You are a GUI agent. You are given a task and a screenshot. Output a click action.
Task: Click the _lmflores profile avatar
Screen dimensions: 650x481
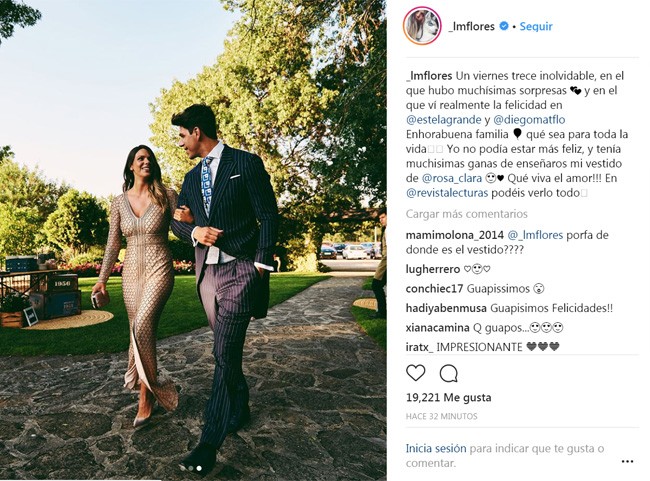coord(422,26)
